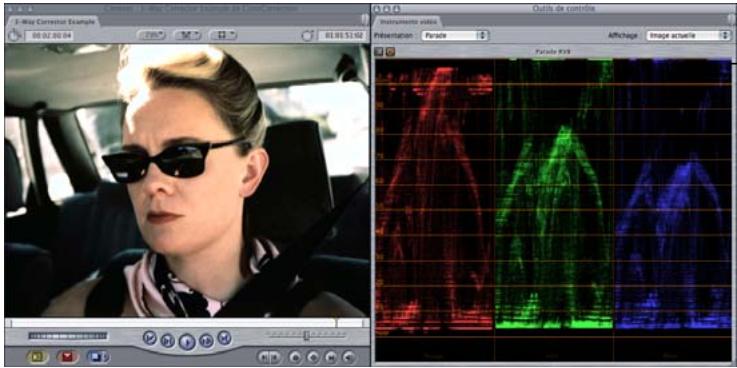Click the Canvas scrubber bar
Viewport: 737px width, 368px height.
click(187, 323)
